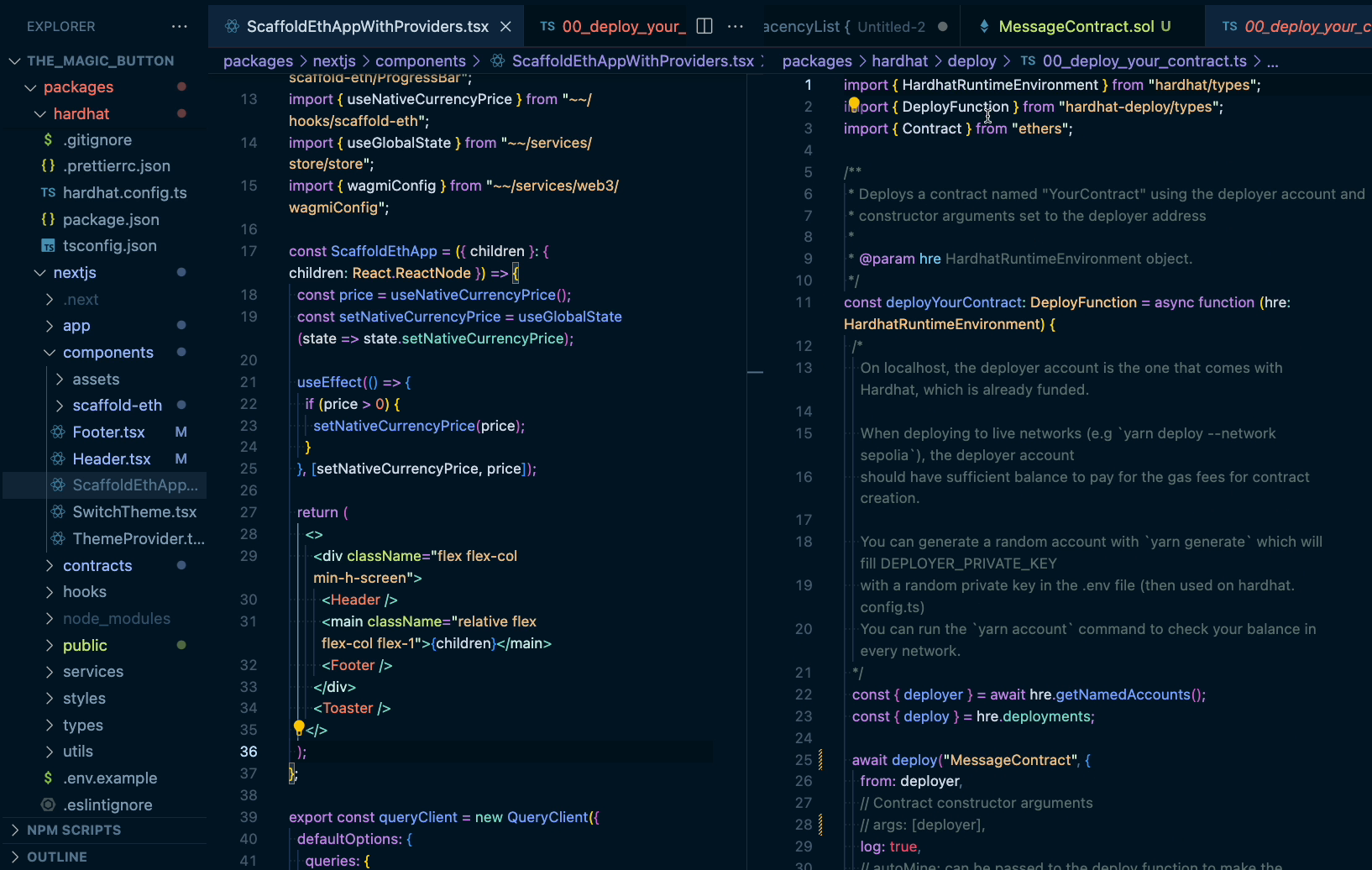Click 'packages' in left breadcrumb
1372x870 pixels.
point(258,61)
